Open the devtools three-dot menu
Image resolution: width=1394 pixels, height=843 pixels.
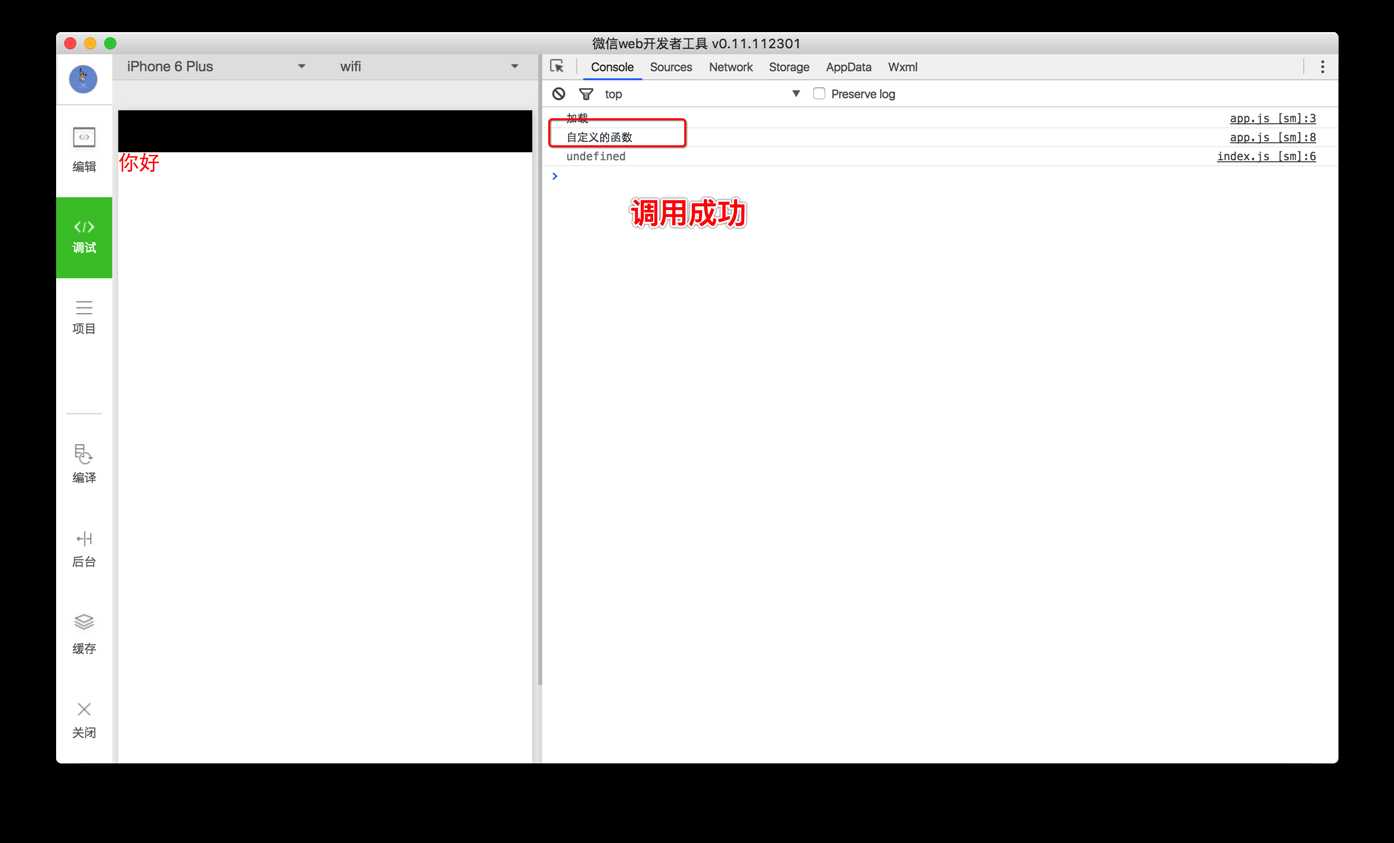[1322, 67]
